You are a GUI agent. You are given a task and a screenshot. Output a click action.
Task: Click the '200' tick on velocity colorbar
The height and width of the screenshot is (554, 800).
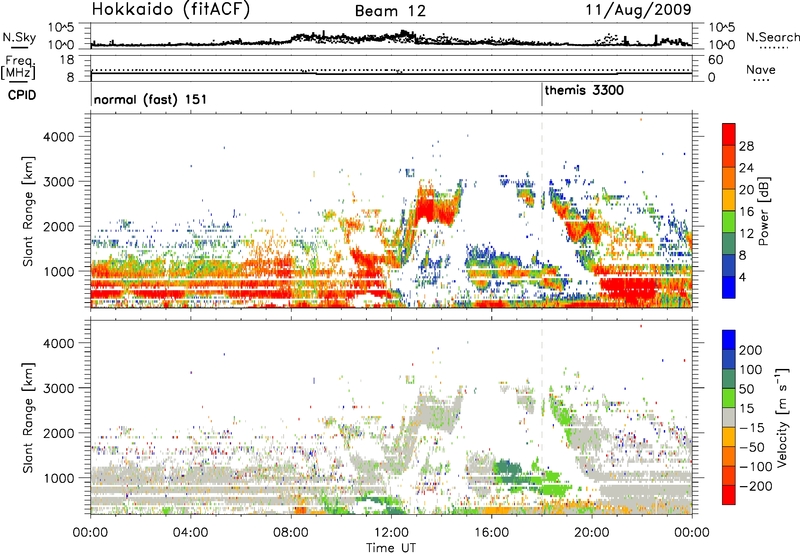click(751, 350)
